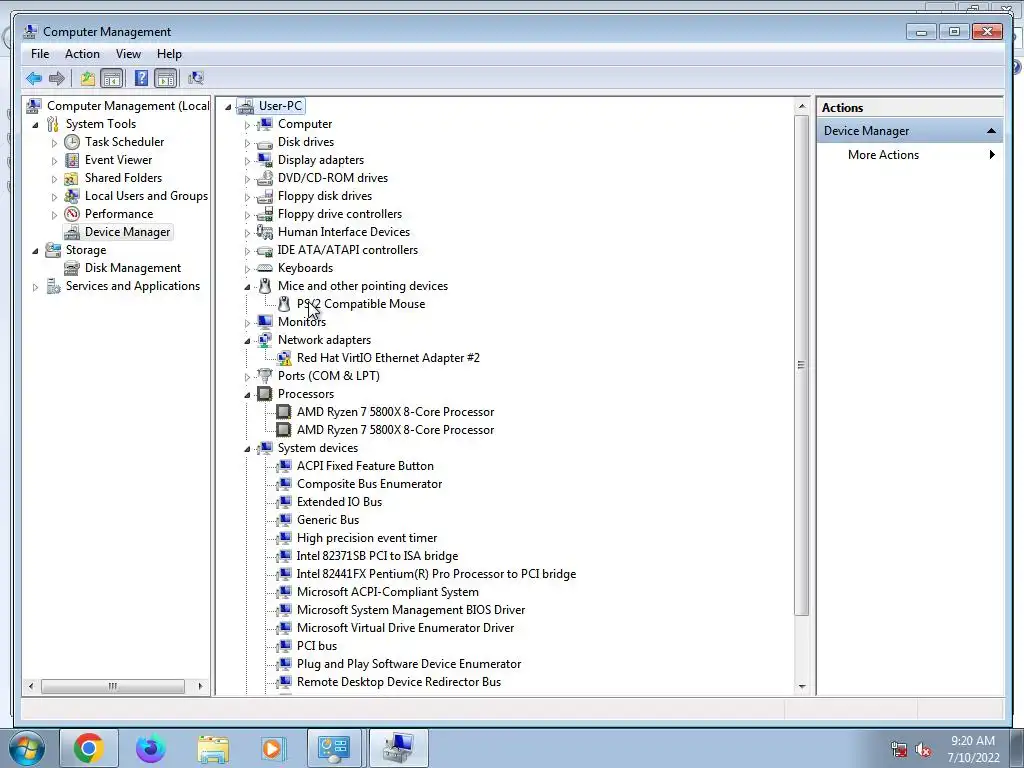The image size is (1024, 768).
Task: Click the first AMD Ryzen processor icon
Action: 283,412
